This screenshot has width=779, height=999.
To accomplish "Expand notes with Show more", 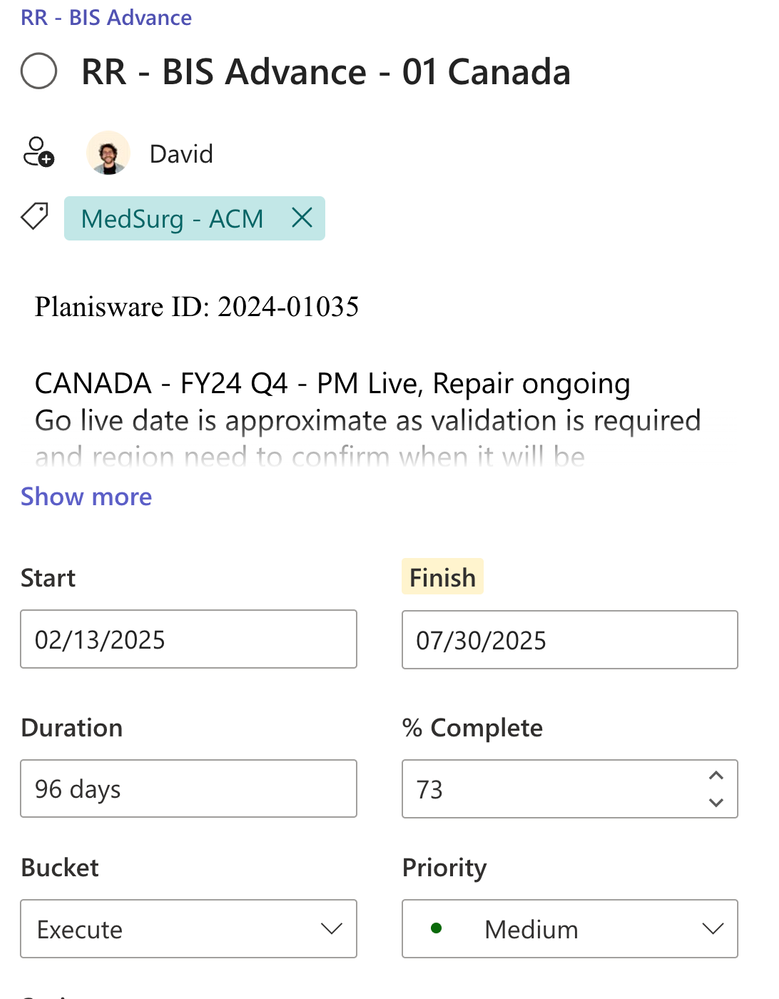I will (x=86, y=496).
